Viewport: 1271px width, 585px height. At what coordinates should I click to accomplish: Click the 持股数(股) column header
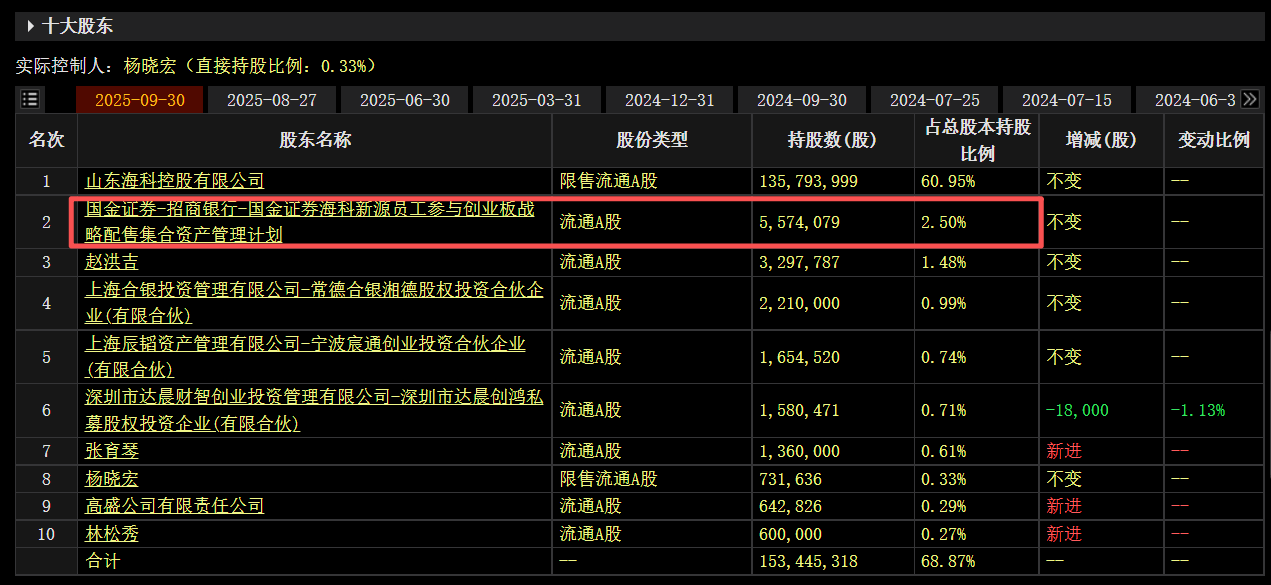point(832,140)
